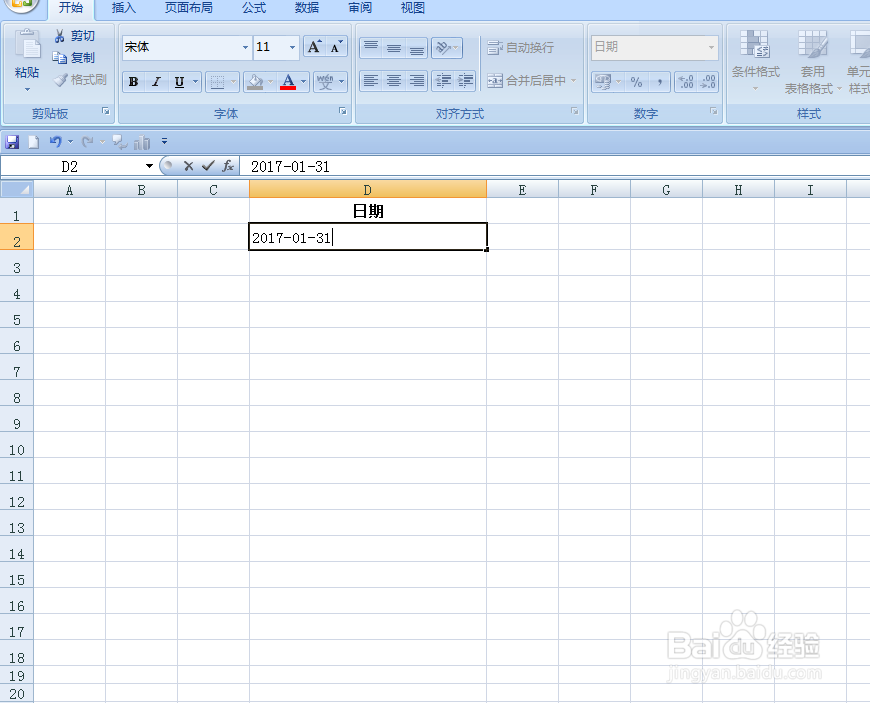Open the font size dropdown arrow

point(292,48)
